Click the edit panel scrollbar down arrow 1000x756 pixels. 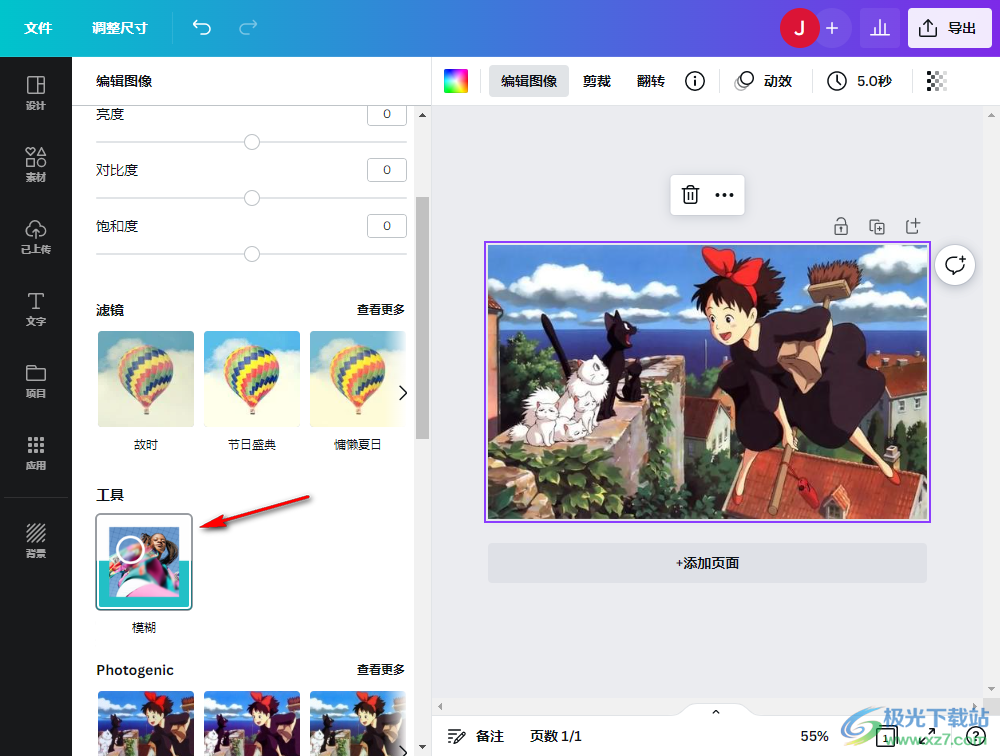tap(422, 746)
